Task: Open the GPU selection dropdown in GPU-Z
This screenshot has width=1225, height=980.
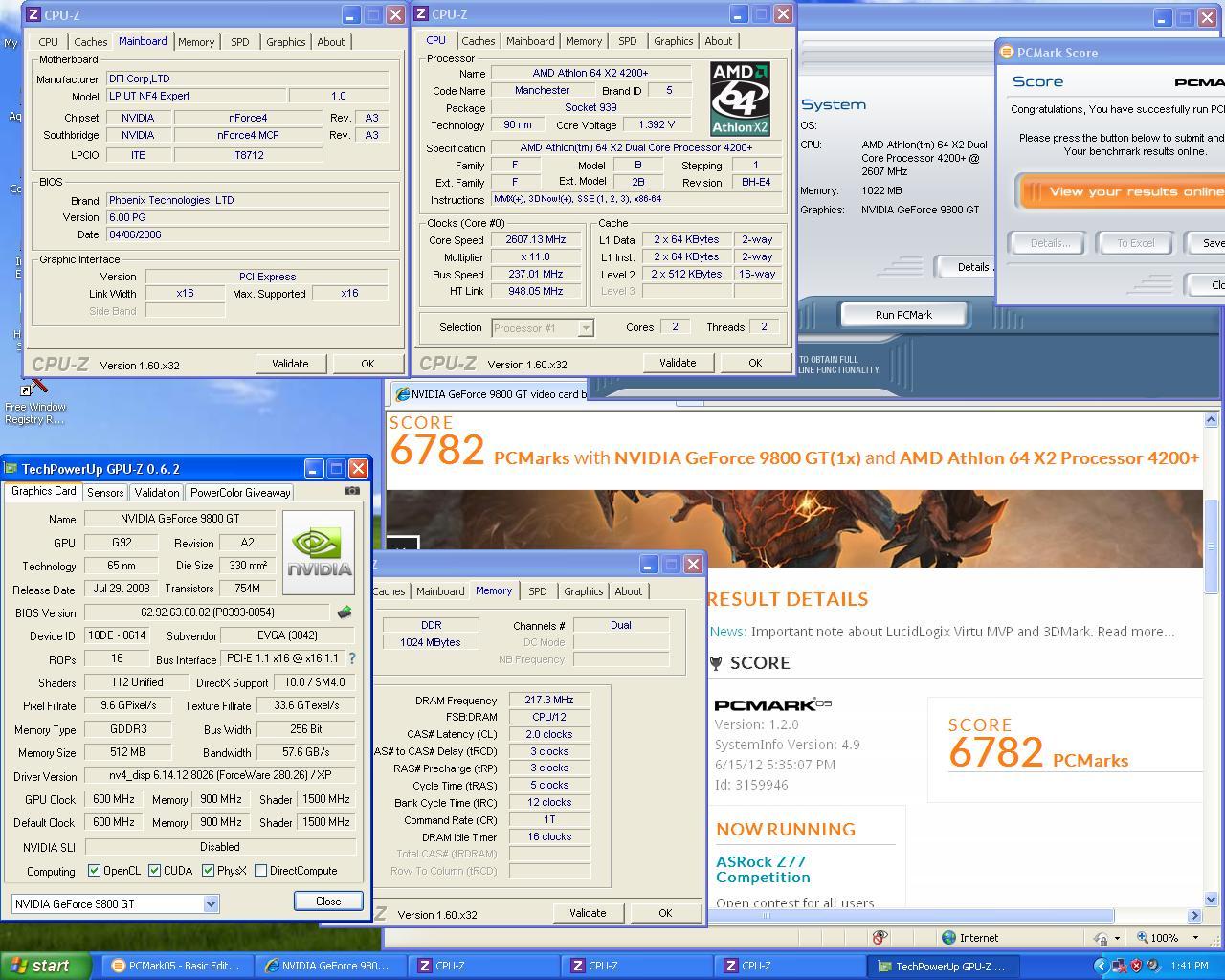Action: click(211, 903)
